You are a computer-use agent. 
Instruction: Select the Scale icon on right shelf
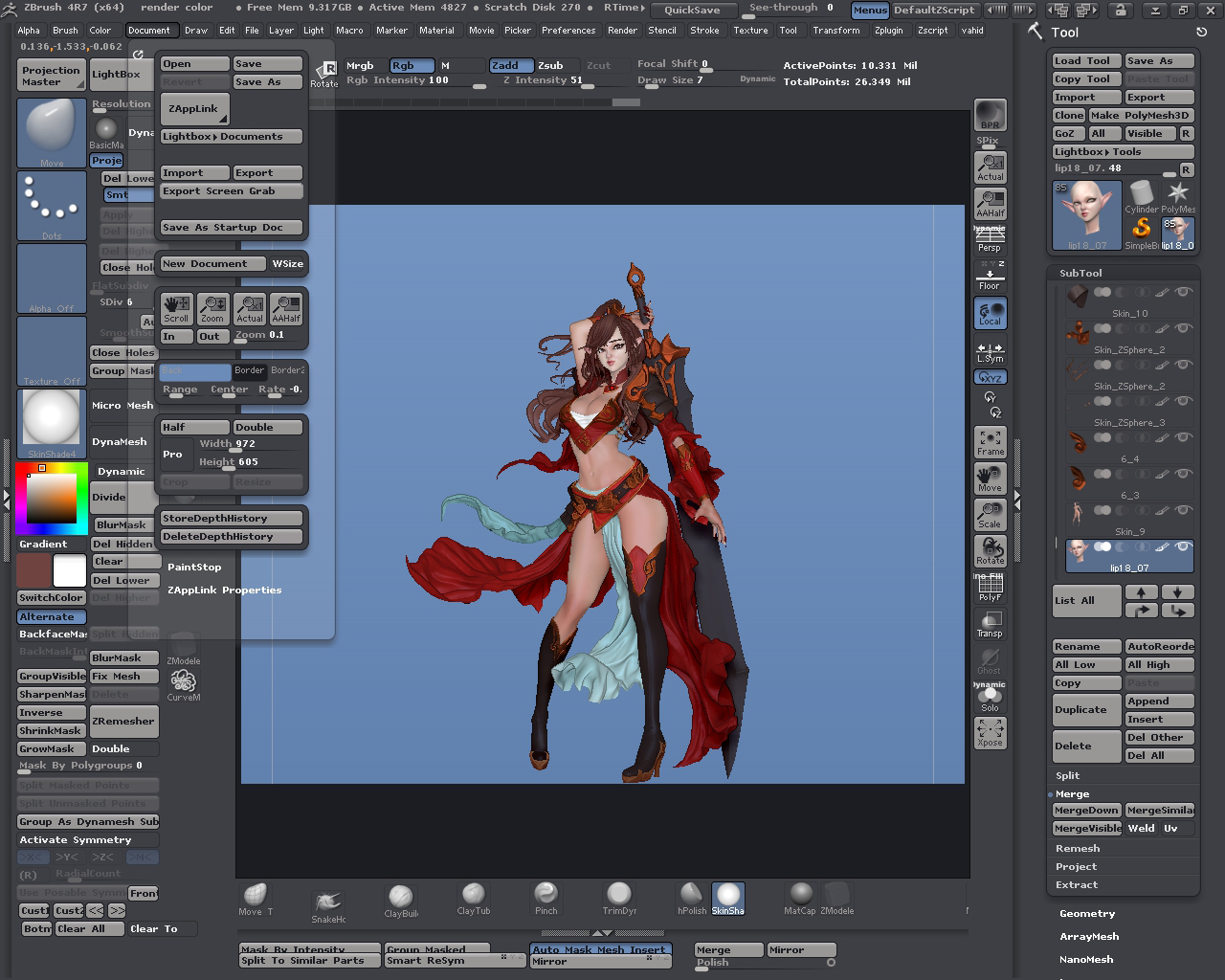point(990,514)
